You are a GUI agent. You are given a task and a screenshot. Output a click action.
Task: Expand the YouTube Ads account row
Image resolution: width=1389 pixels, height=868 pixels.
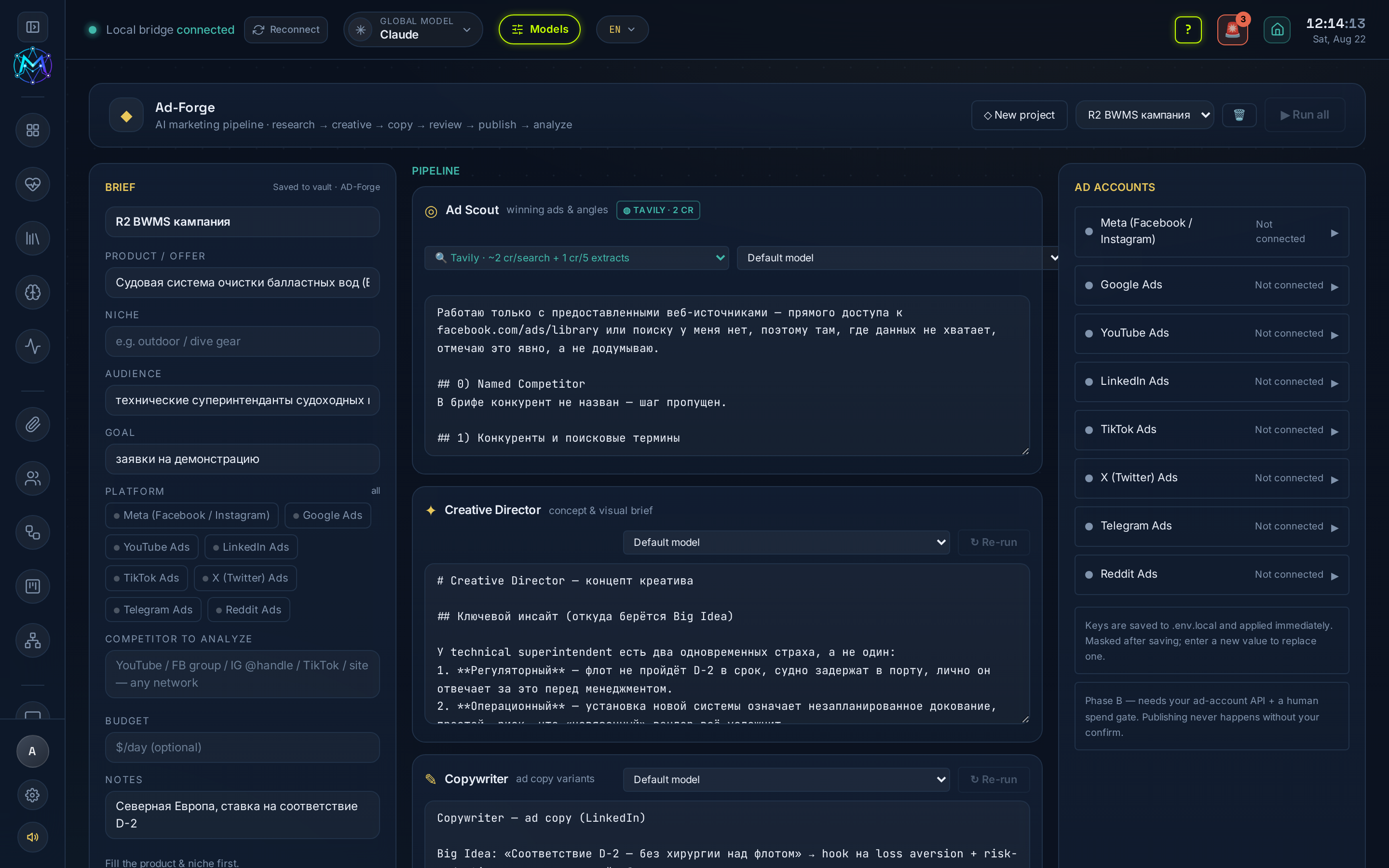(1212, 333)
